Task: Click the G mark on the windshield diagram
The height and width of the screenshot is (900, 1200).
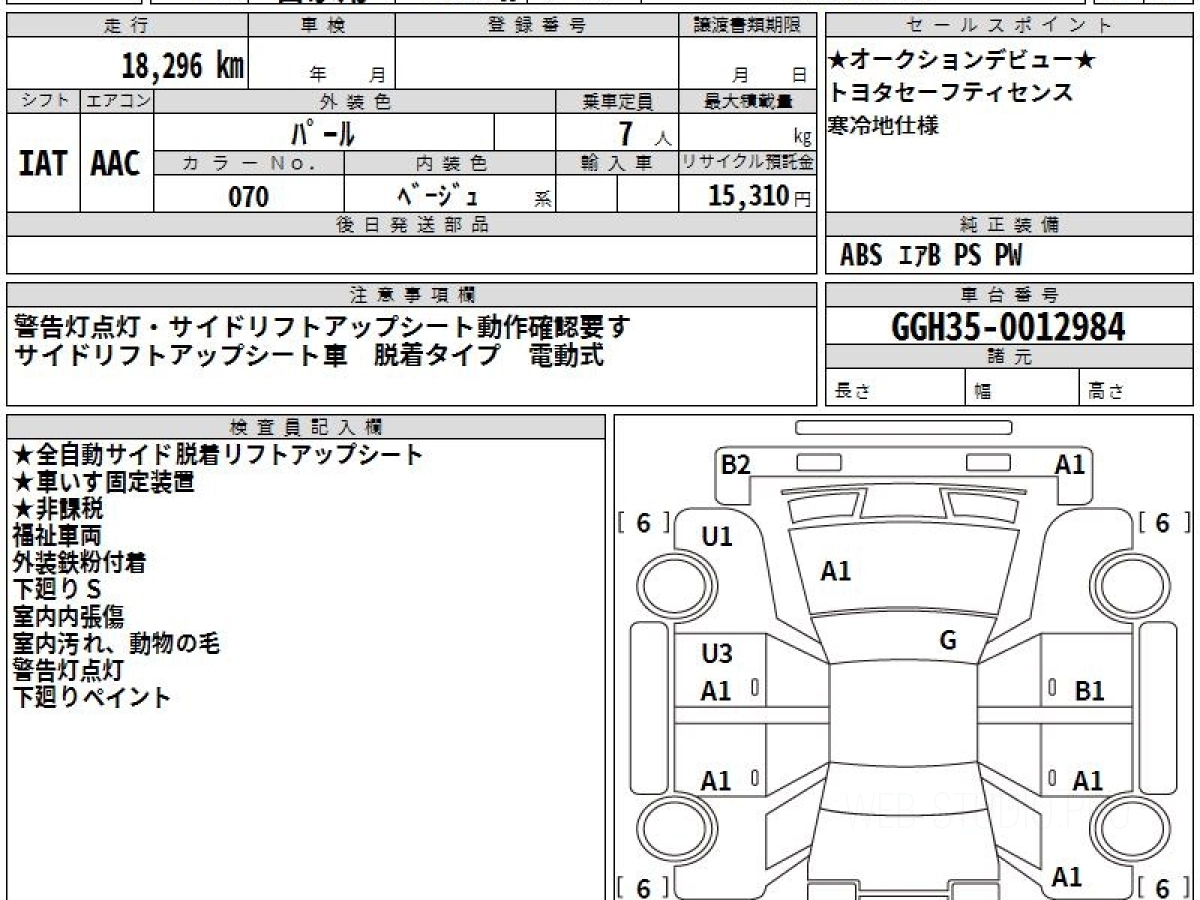Action: pos(948,641)
